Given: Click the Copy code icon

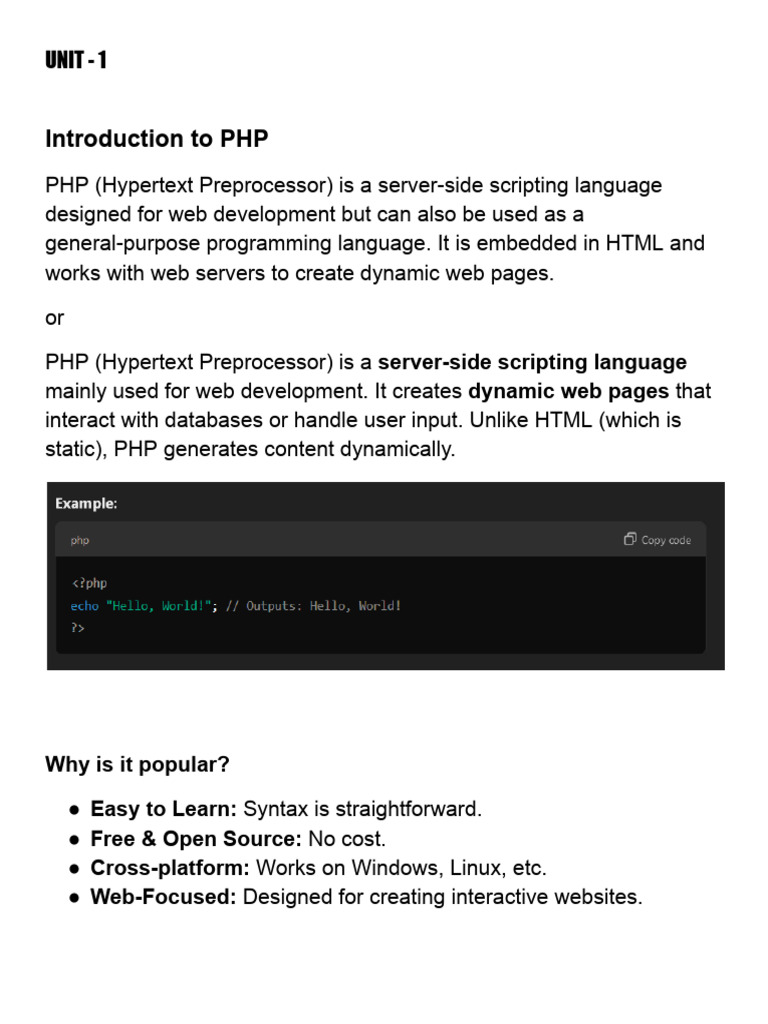Looking at the screenshot, I should (x=630, y=539).
